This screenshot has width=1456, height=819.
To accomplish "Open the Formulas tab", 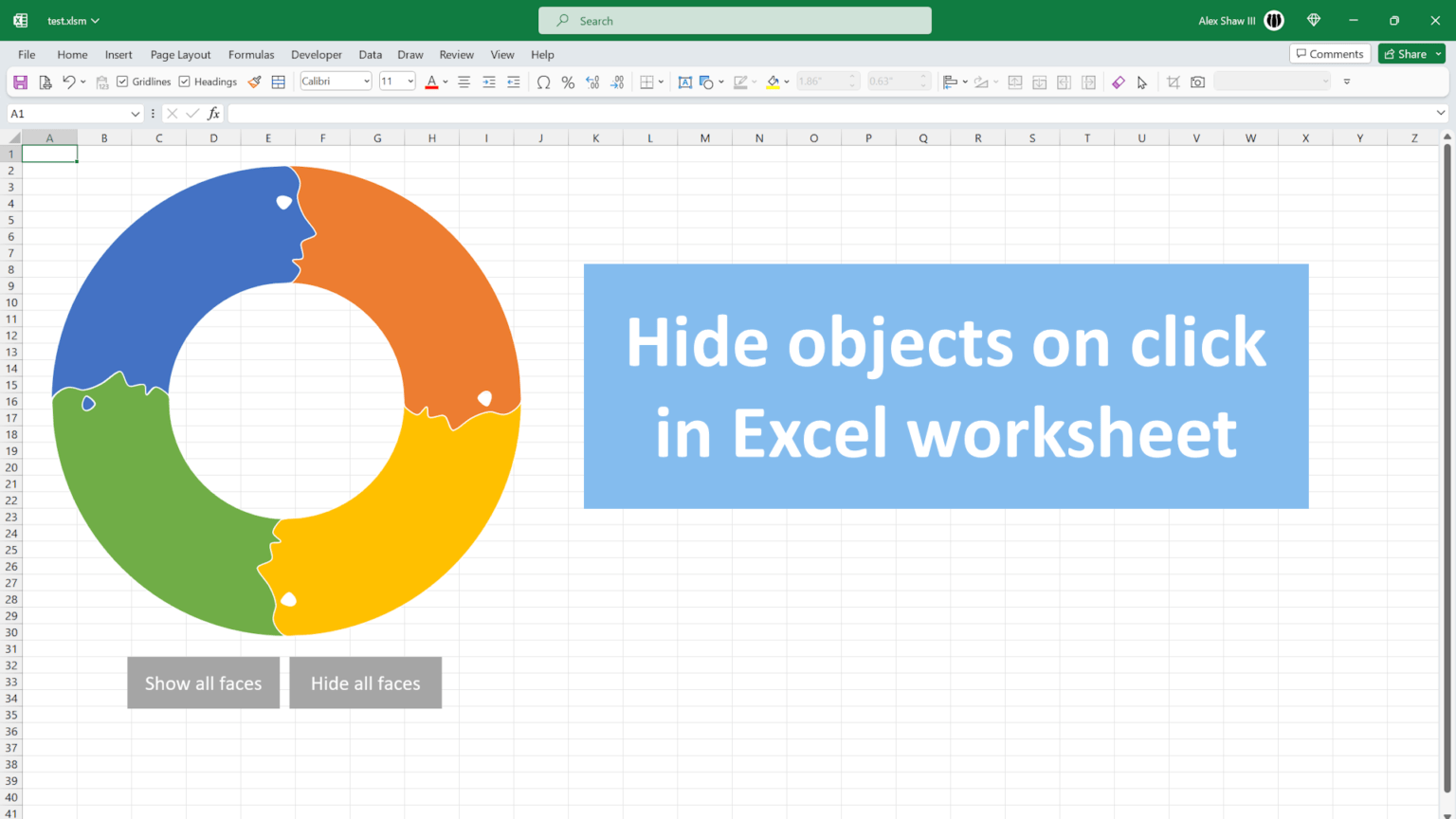I will (251, 54).
